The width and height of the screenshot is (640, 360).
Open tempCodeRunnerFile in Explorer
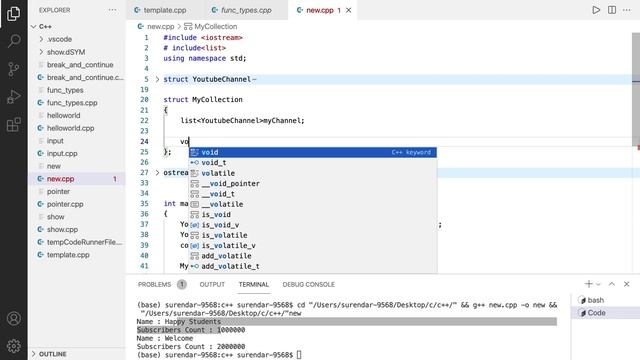point(77,242)
